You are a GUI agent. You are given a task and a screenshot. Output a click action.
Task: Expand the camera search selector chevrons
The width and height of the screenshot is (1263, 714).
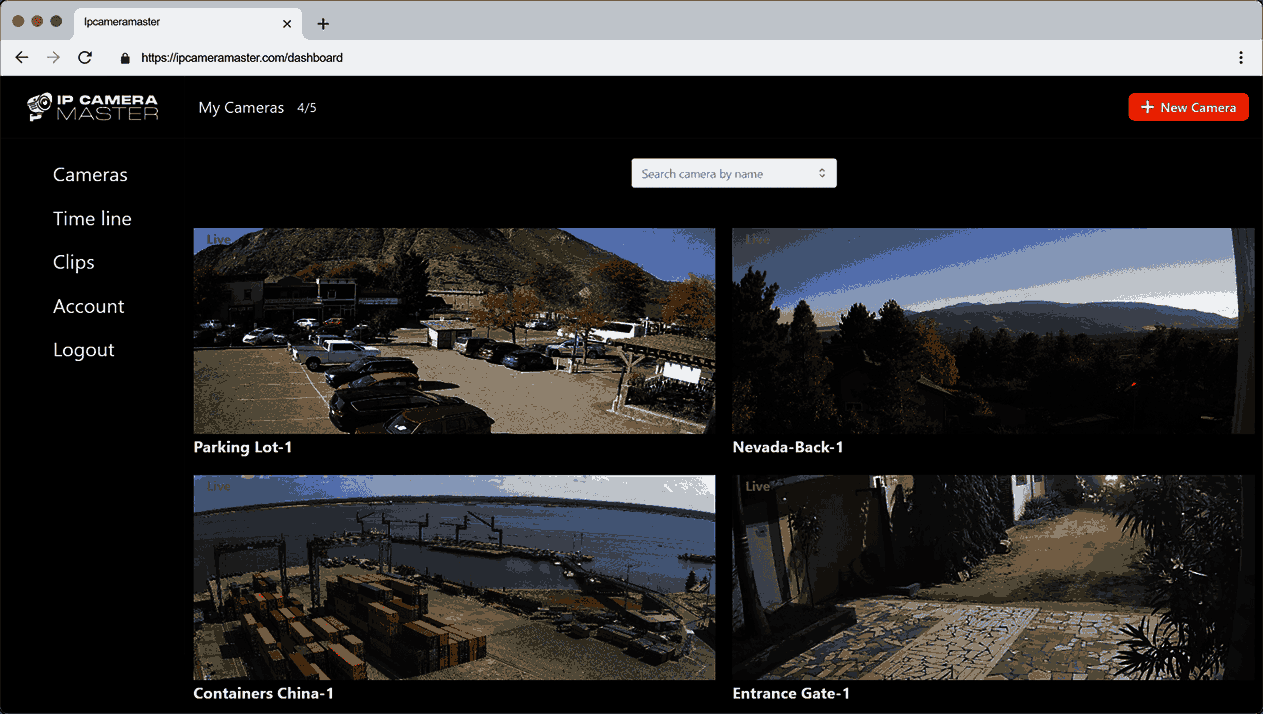tap(821, 172)
